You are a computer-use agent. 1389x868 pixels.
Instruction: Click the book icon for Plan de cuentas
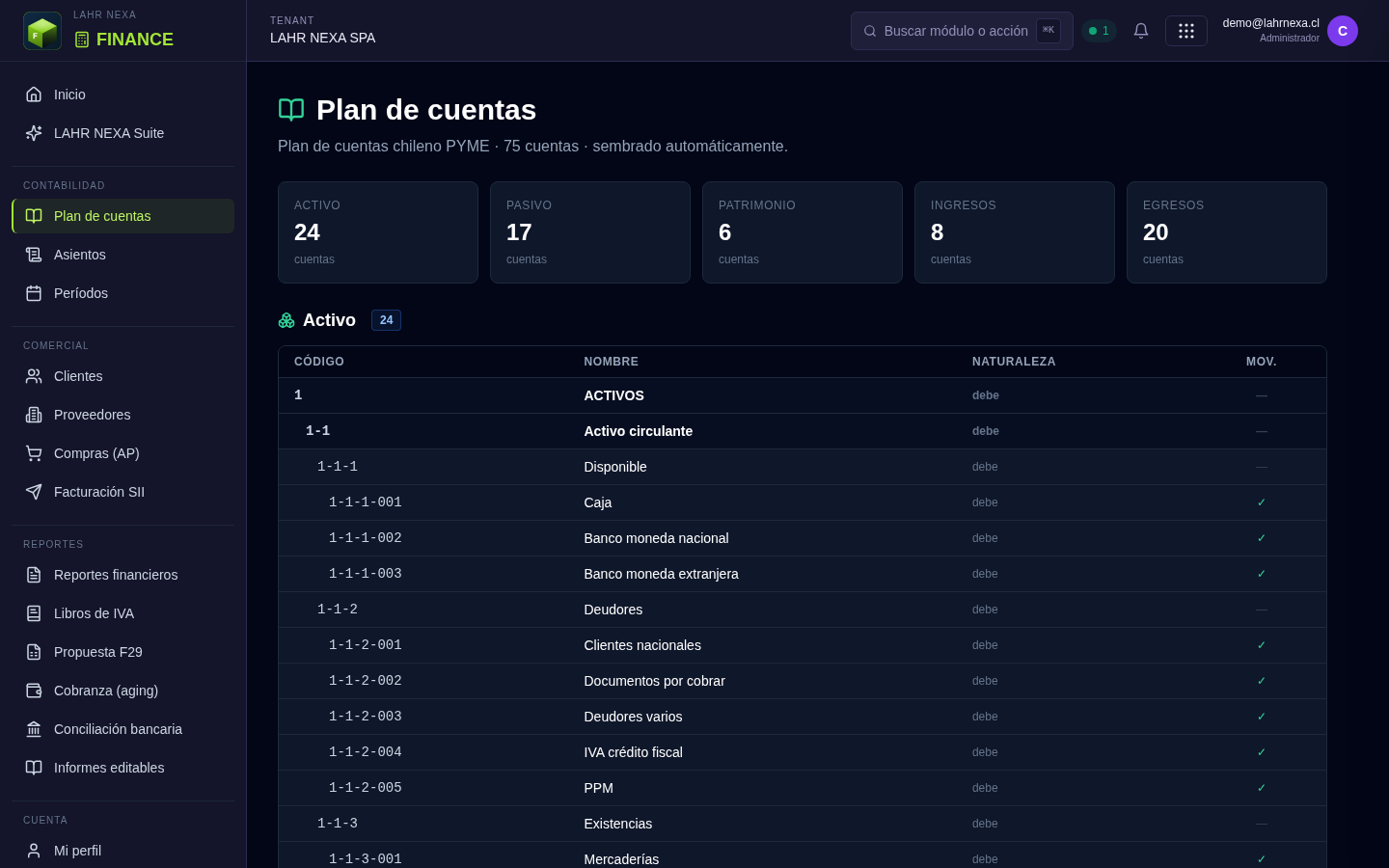click(x=34, y=216)
